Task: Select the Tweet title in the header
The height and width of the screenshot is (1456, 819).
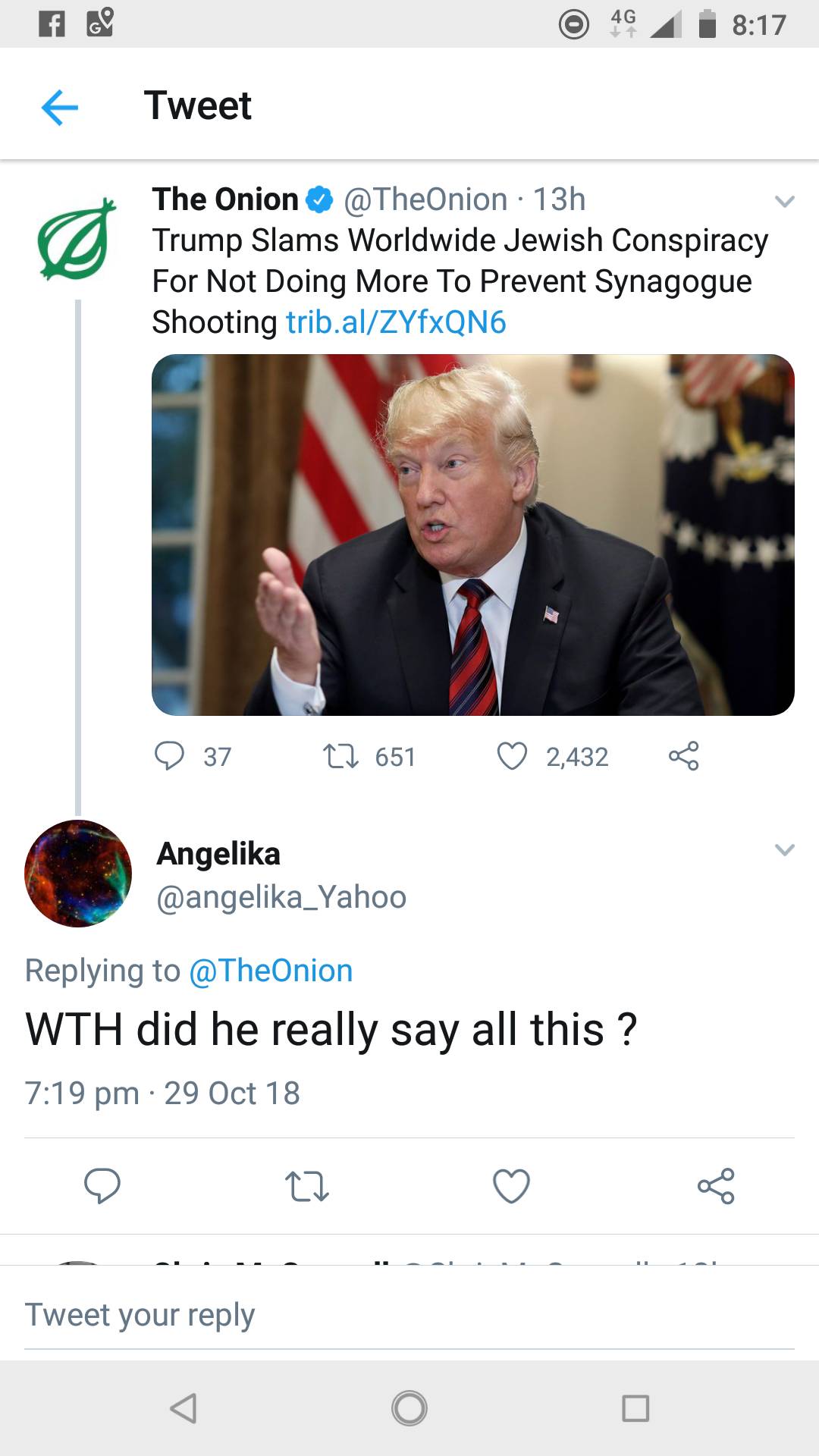Action: 199,105
